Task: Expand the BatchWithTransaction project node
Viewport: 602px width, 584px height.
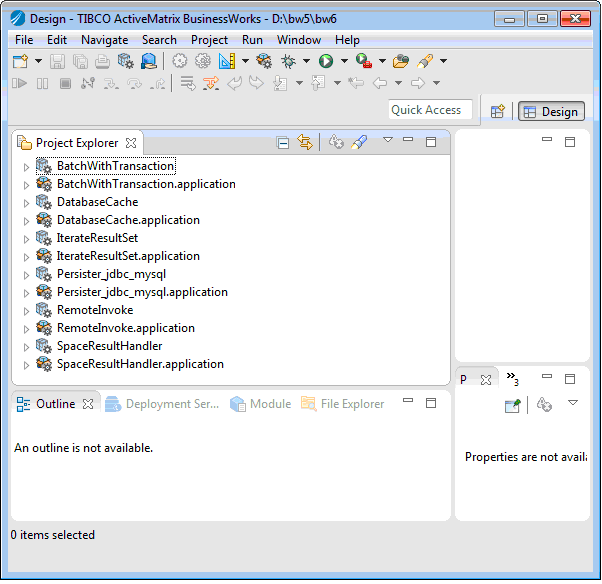Action: (26, 167)
